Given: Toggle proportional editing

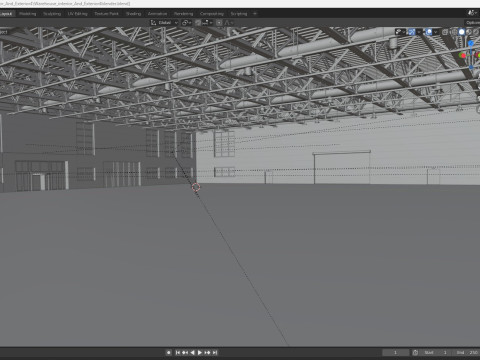Looking at the screenshot, I should pyautogui.click(x=219, y=23).
